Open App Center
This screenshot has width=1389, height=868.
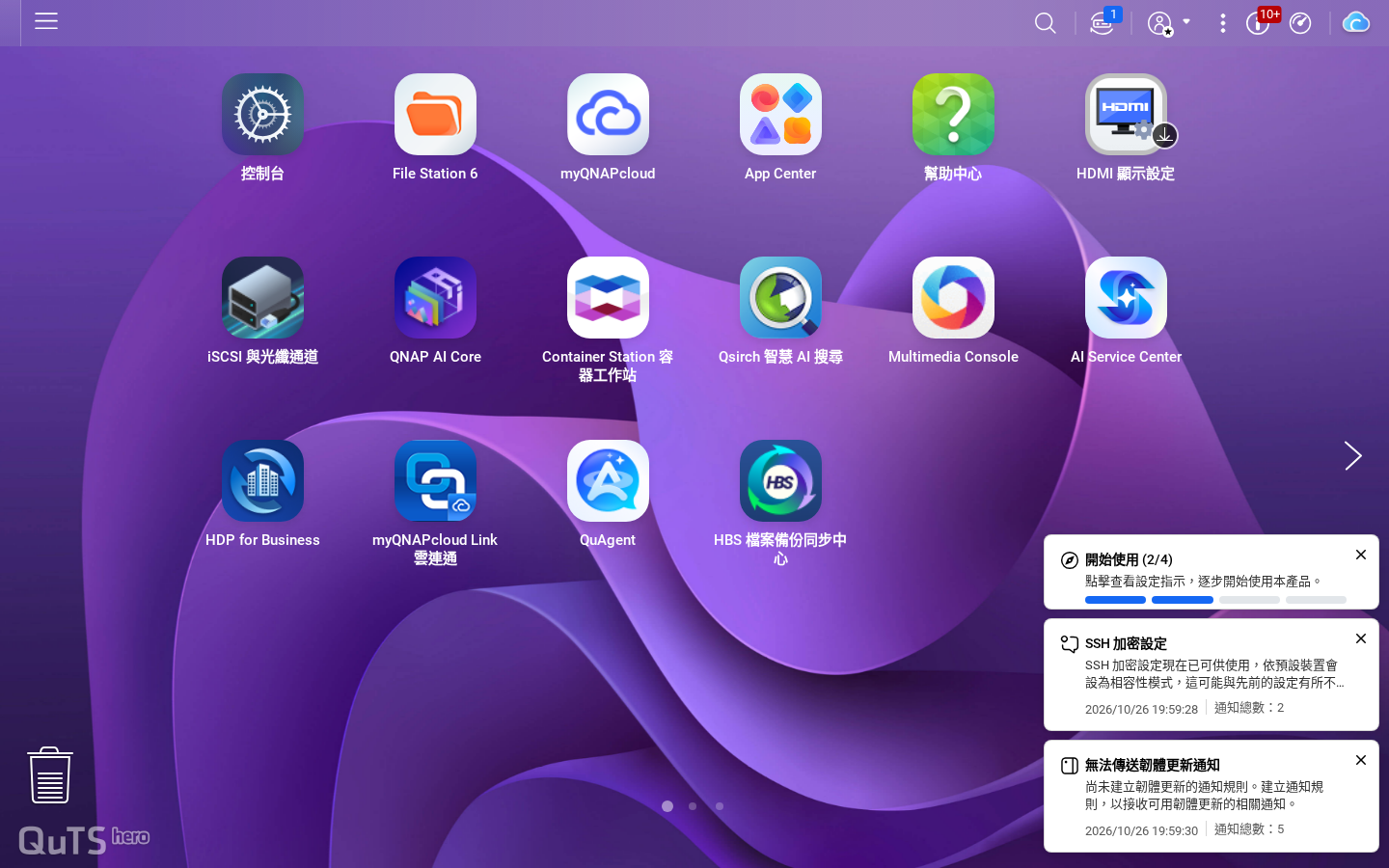point(780,115)
